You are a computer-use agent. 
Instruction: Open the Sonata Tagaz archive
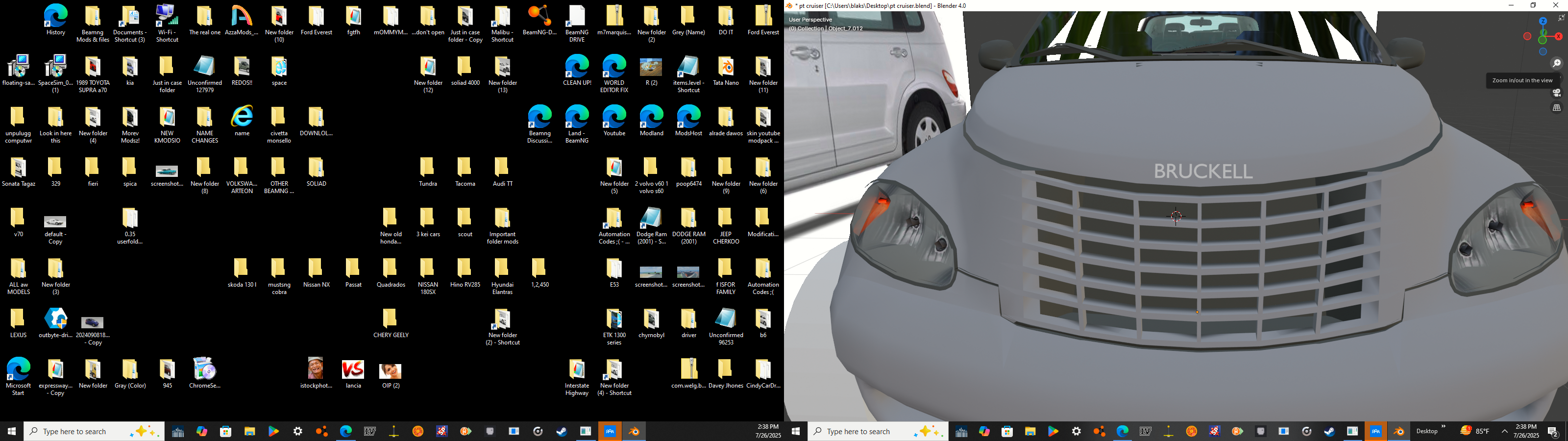18,171
